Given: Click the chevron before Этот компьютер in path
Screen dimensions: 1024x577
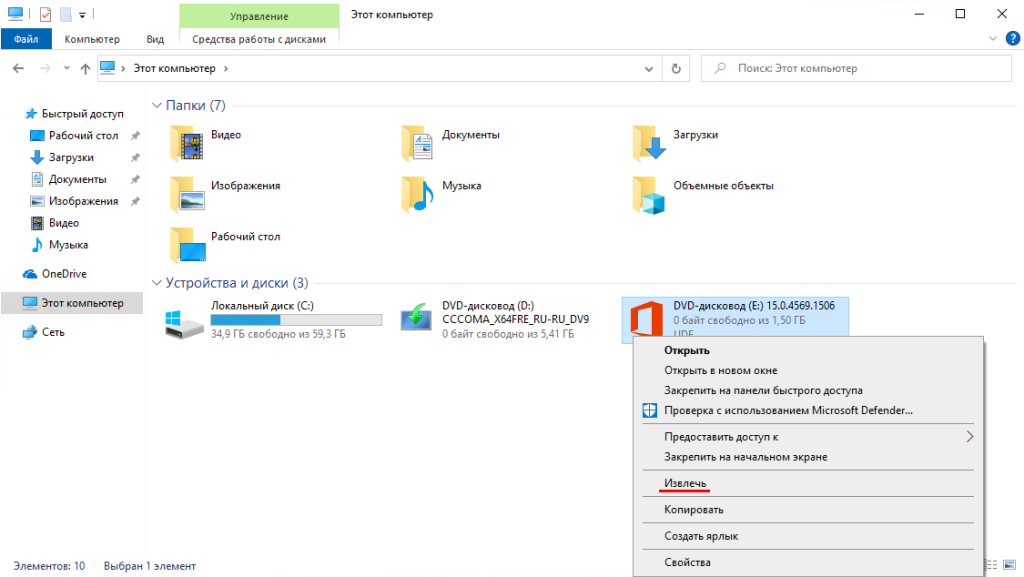Looking at the screenshot, I should 123,68.
